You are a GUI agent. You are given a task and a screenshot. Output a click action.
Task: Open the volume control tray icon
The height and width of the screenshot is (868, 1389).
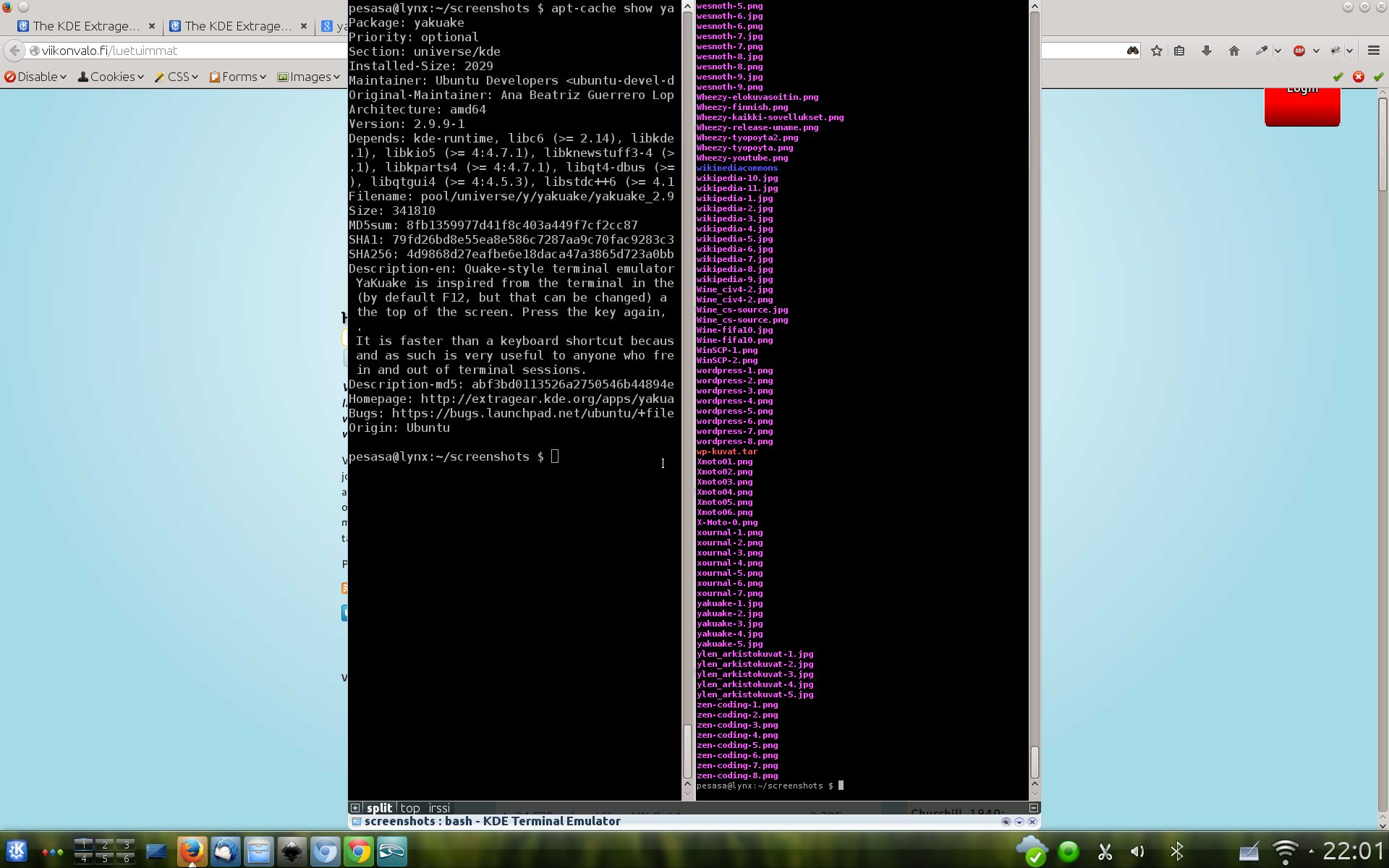tap(1138, 851)
